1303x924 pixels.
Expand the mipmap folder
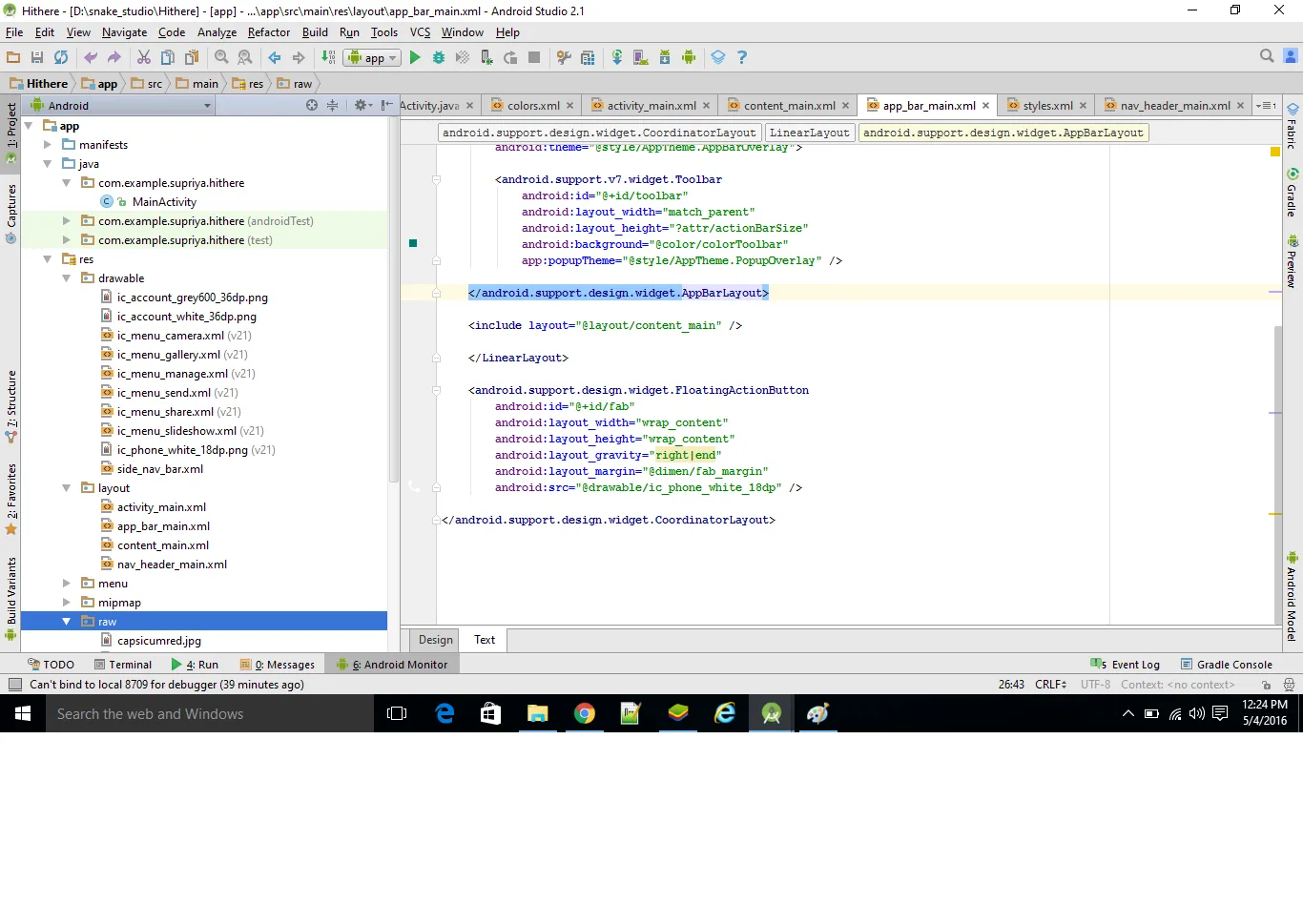pyautogui.click(x=67, y=603)
